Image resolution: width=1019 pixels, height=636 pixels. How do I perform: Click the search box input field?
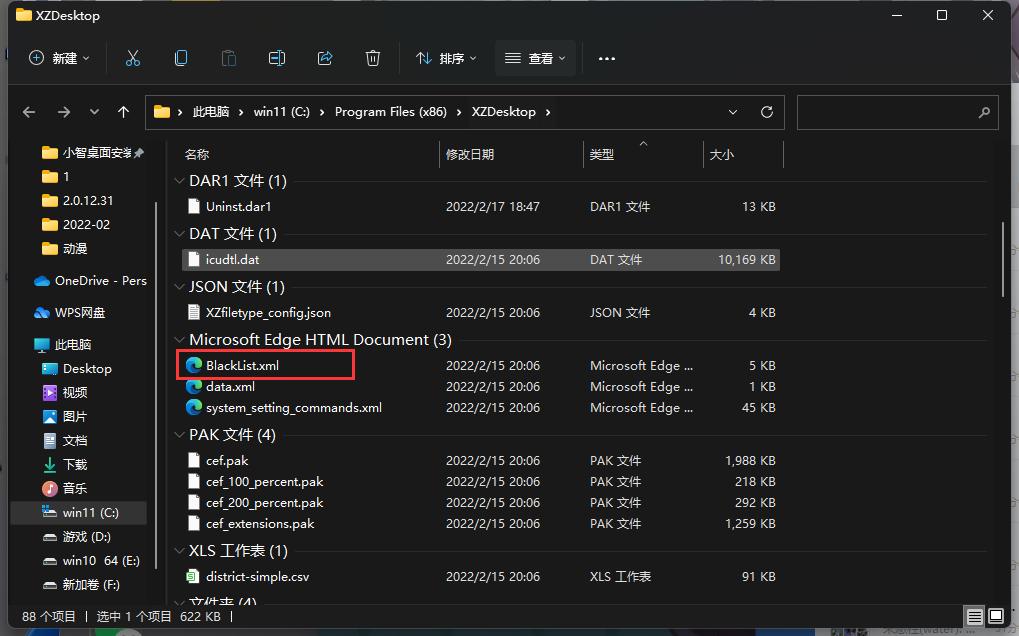[885, 112]
